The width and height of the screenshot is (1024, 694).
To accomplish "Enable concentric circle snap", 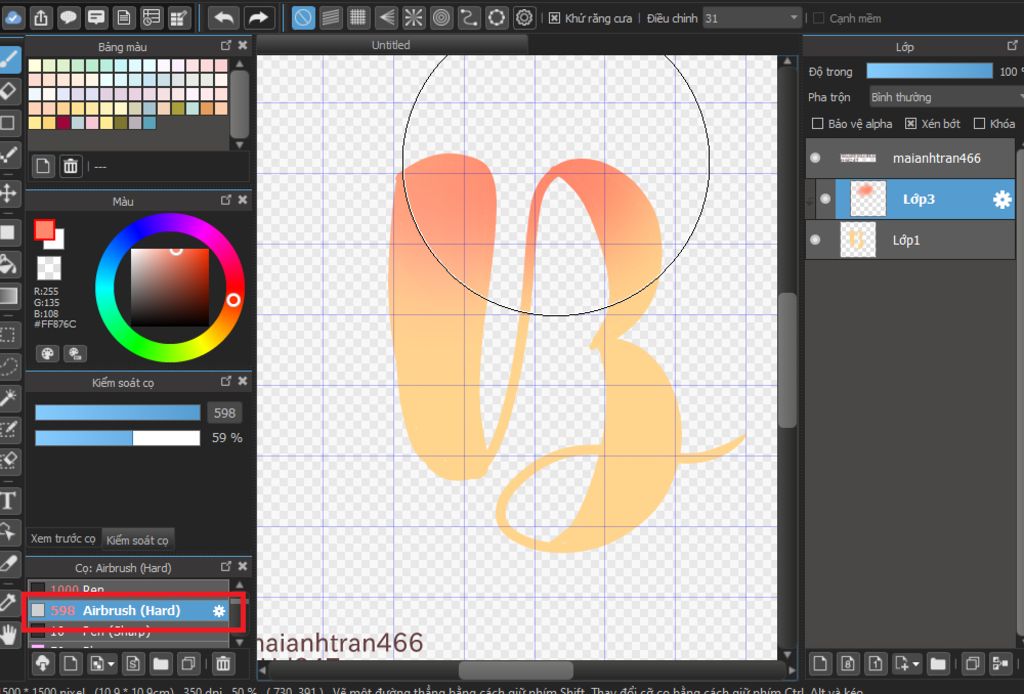I will (x=441, y=18).
